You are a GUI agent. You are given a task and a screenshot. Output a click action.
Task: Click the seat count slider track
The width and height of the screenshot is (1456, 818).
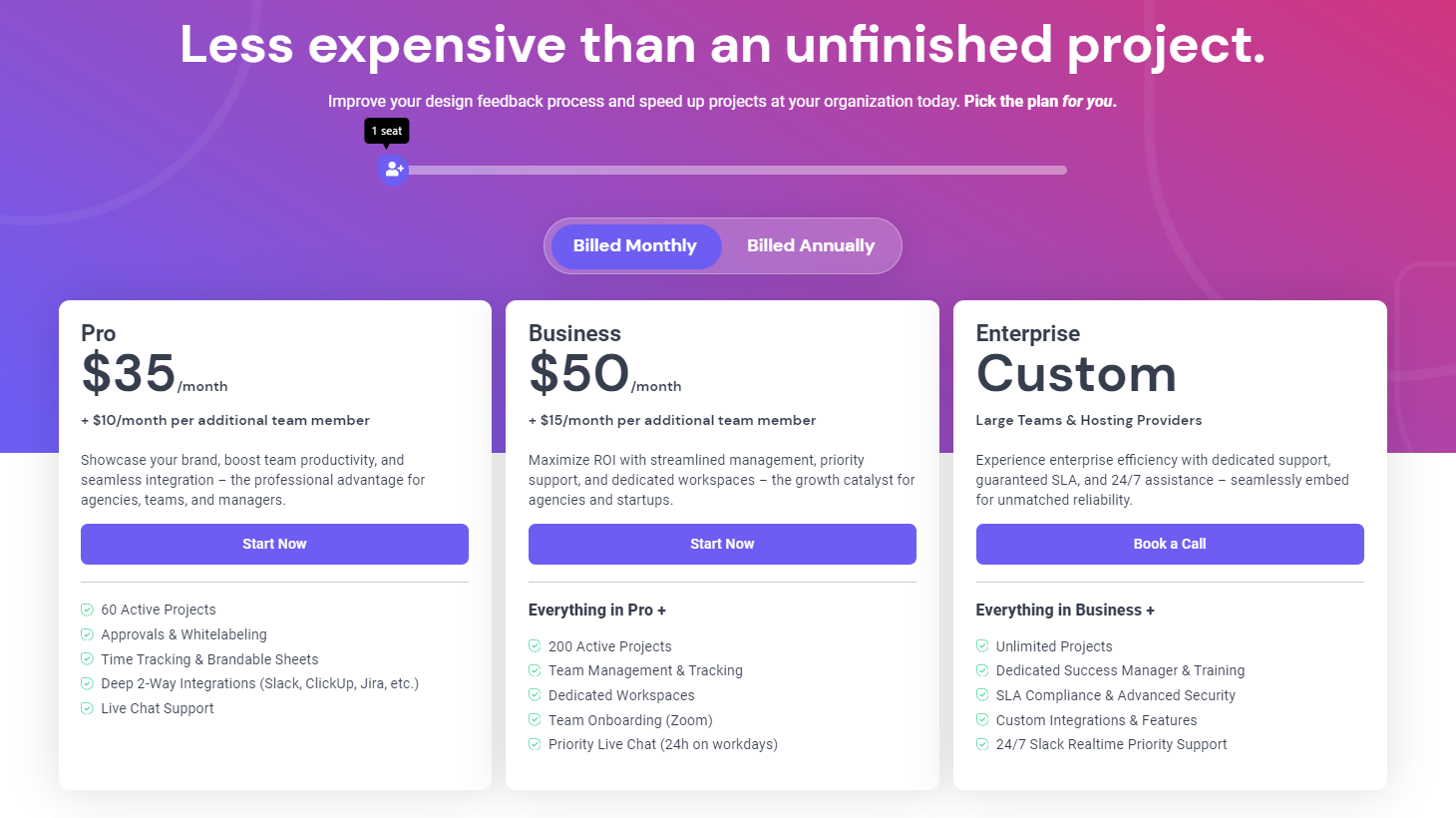738,170
